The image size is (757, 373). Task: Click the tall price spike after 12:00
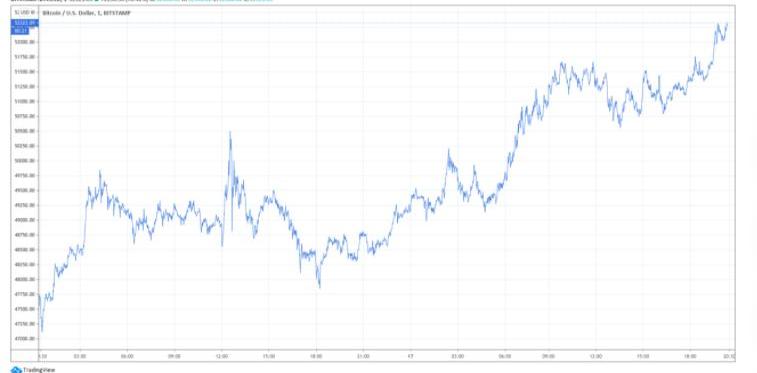tap(230, 133)
